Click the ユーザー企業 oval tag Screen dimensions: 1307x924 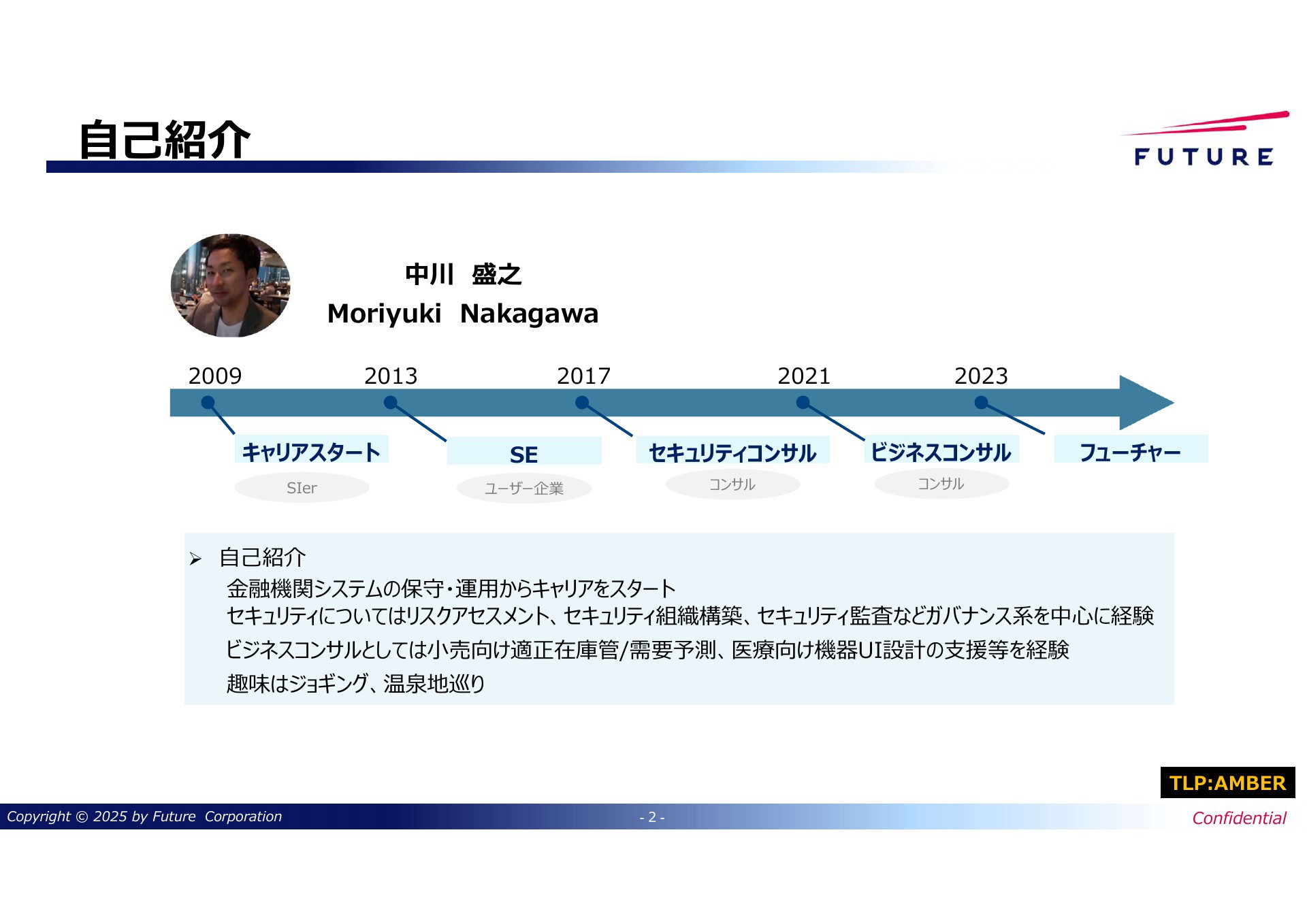pyautogui.click(x=524, y=489)
